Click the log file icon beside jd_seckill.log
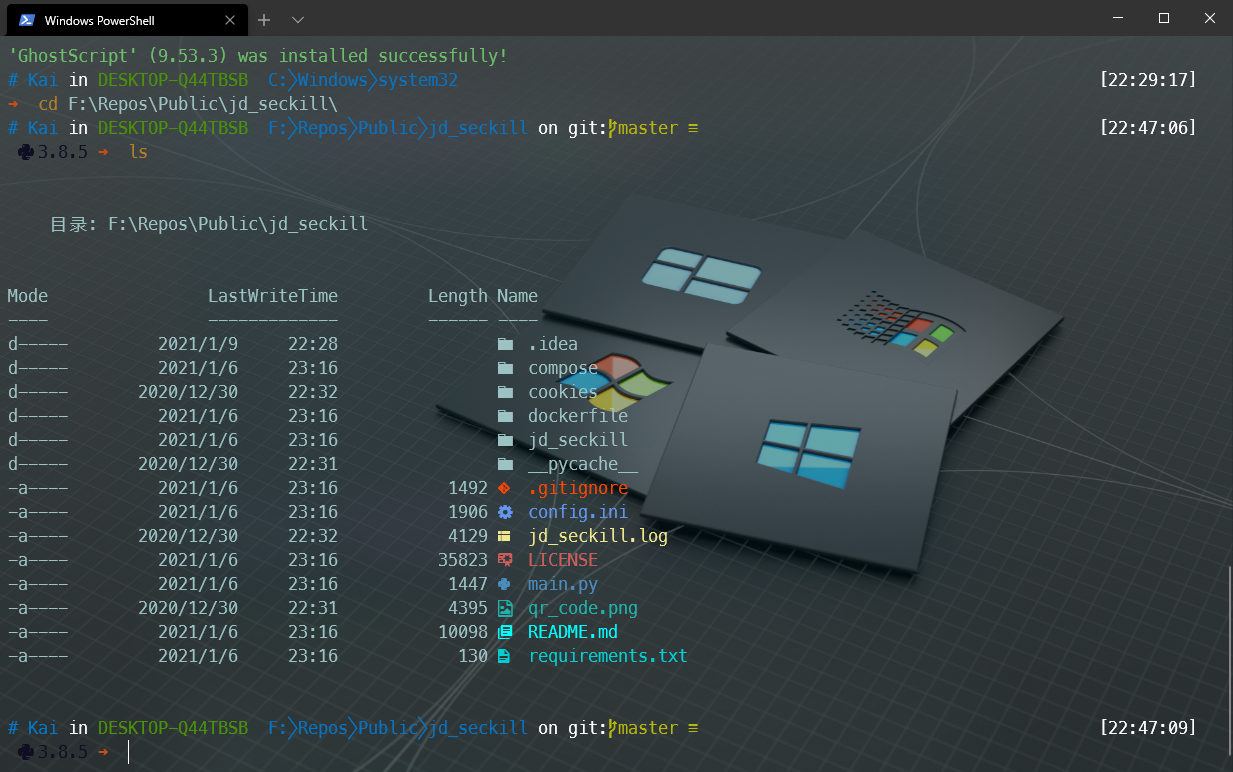Image resolution: width=1233 pixels, height=772 pixels. pyautogui.click(x=505, y=536)
